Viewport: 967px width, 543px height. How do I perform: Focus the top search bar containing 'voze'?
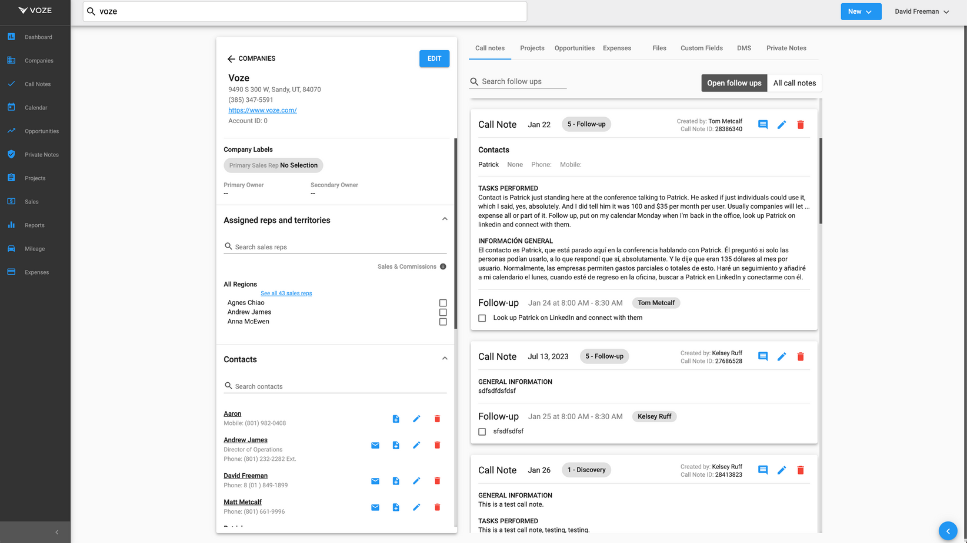305,11
